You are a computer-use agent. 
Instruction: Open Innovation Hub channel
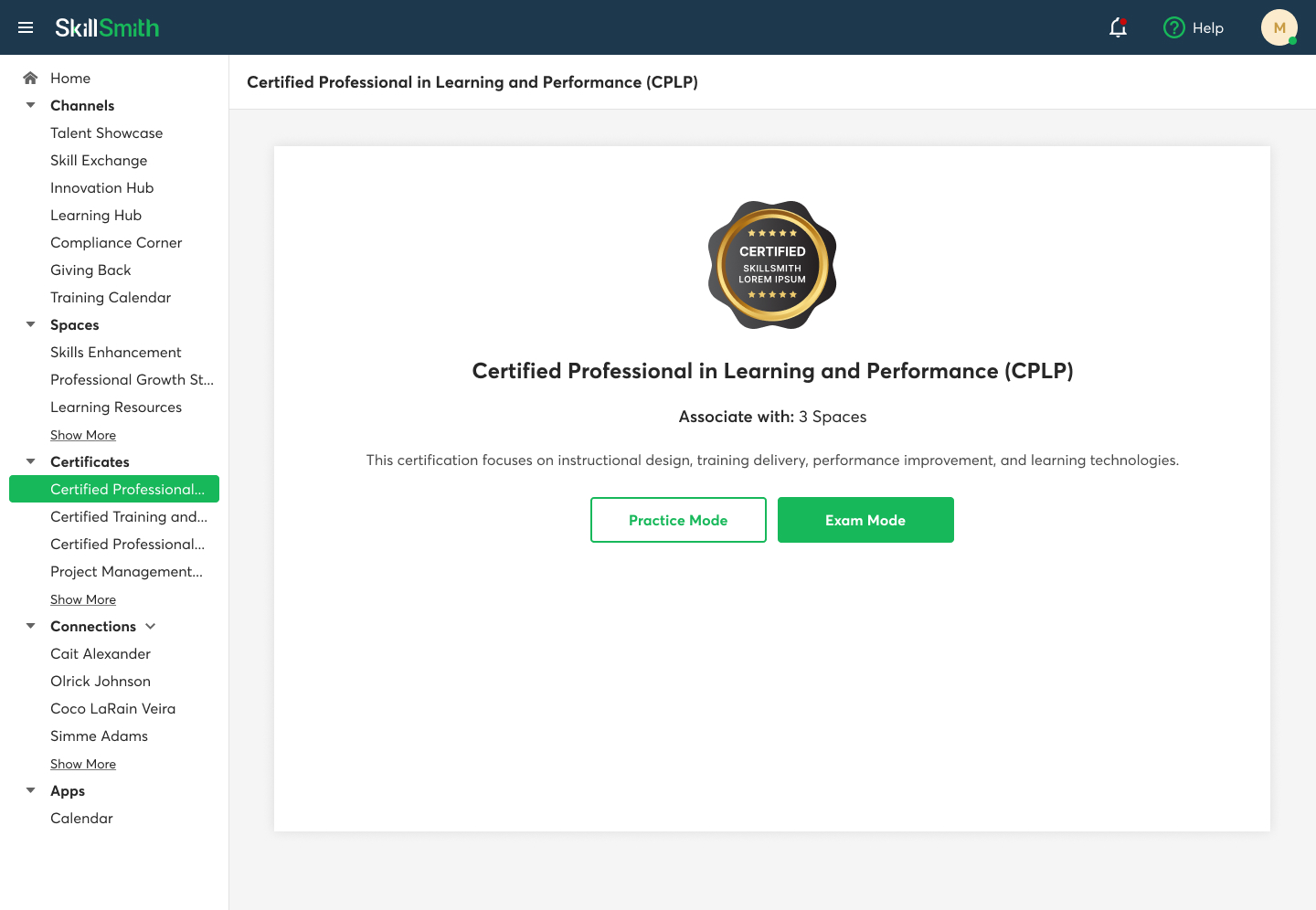101,187
